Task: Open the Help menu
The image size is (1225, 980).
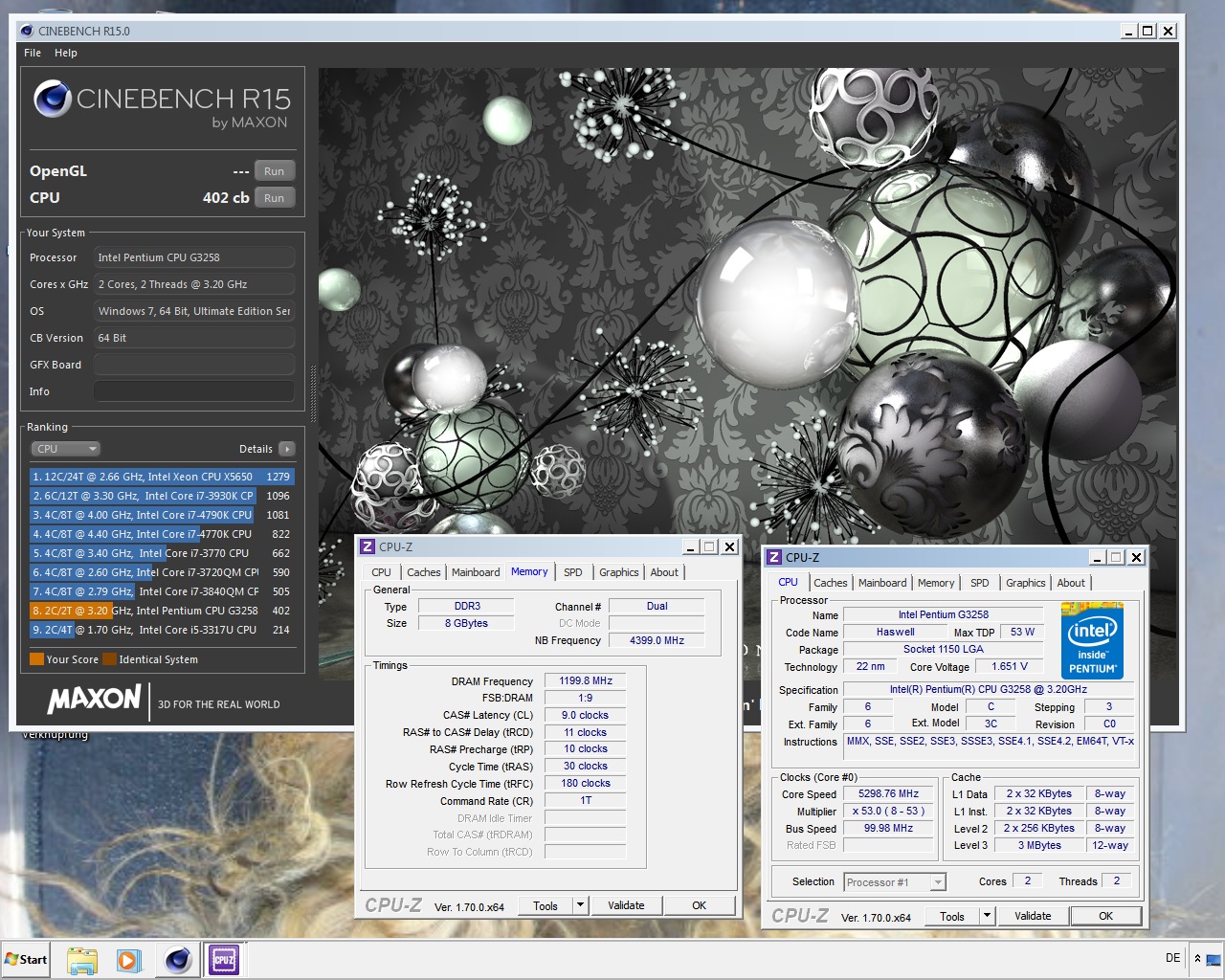Action: [66, 53]
